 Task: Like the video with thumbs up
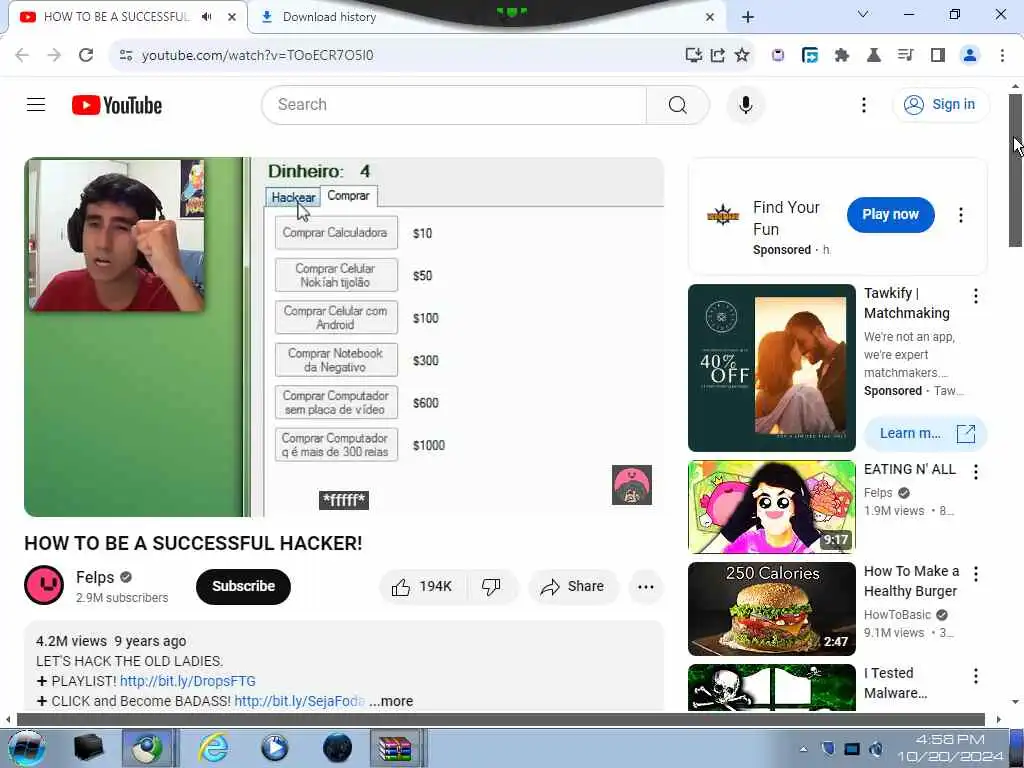click(423, 586)
